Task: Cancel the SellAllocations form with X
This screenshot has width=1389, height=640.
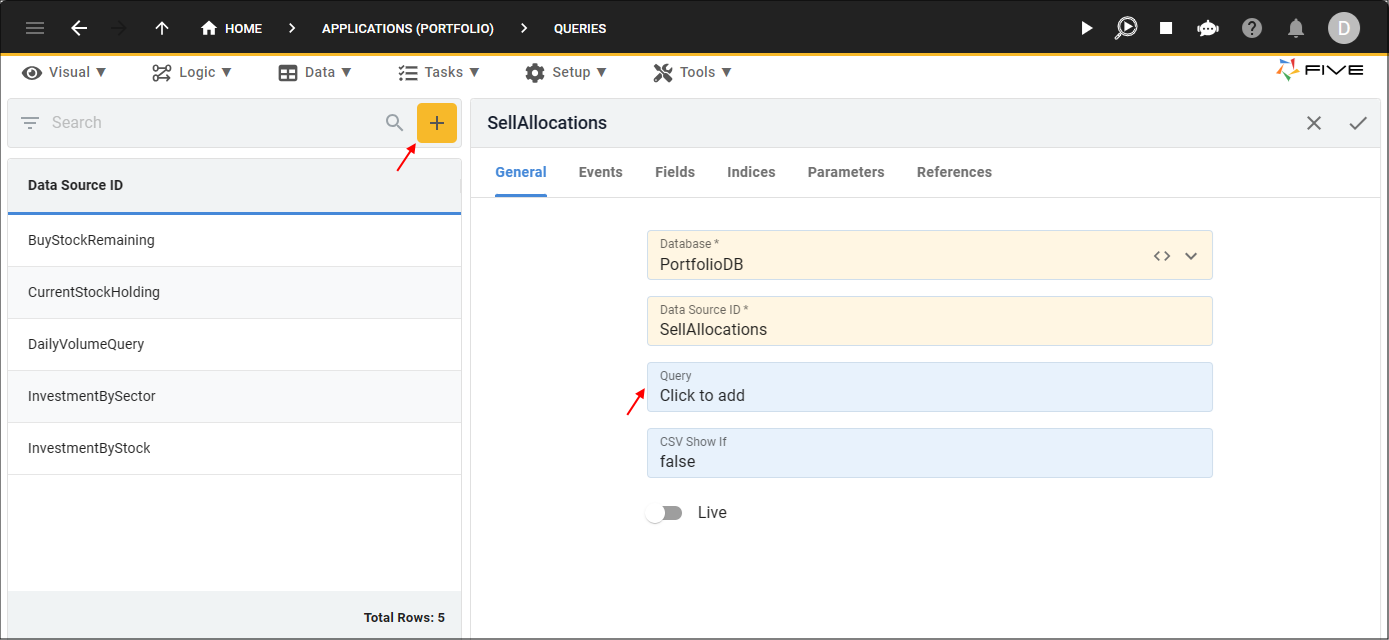Action: [x=1314, y=123]
